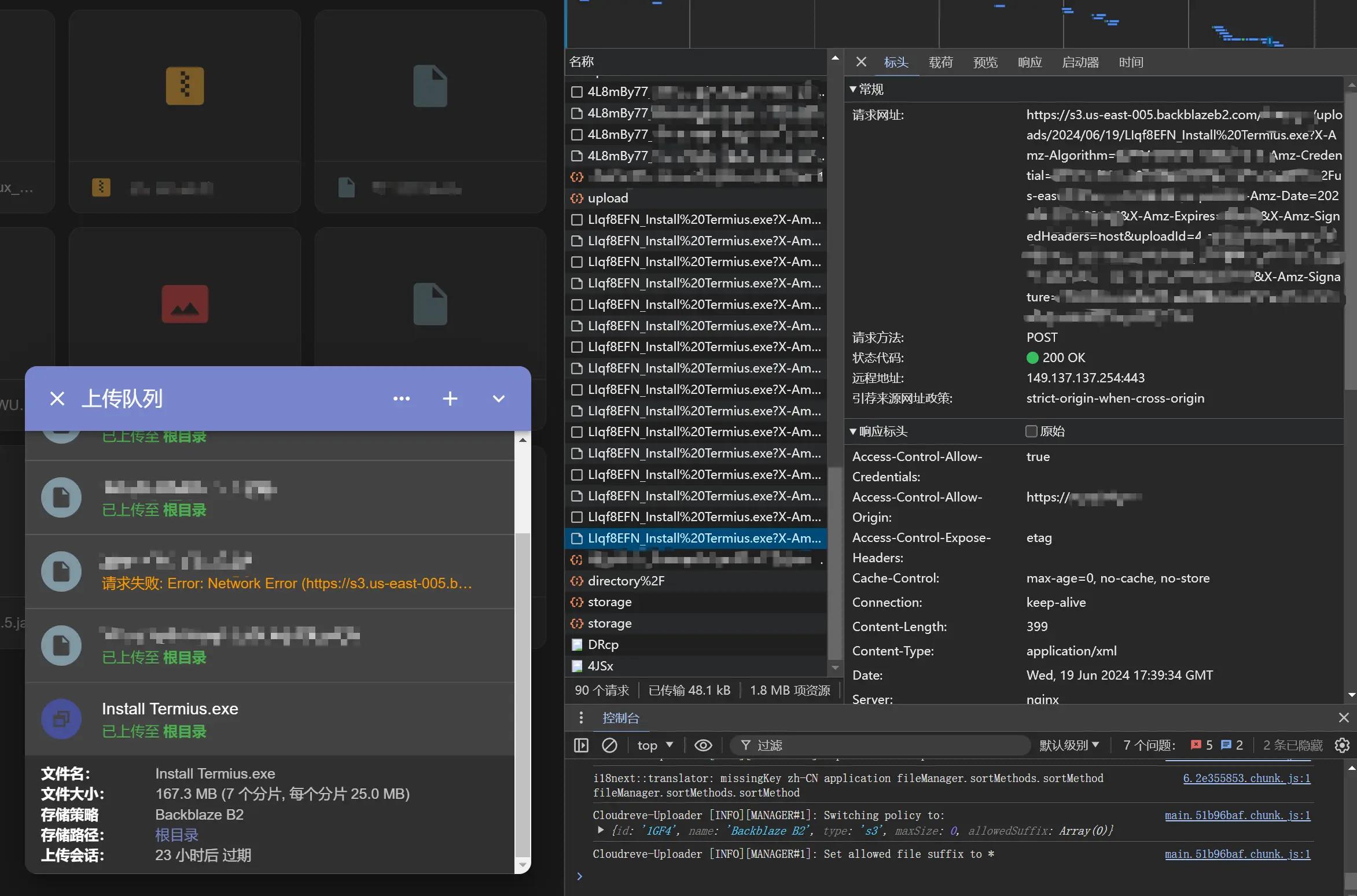Select the 控制台 console tab
1357x896 pixels.
pyautogui.click(x=620, y=718)
